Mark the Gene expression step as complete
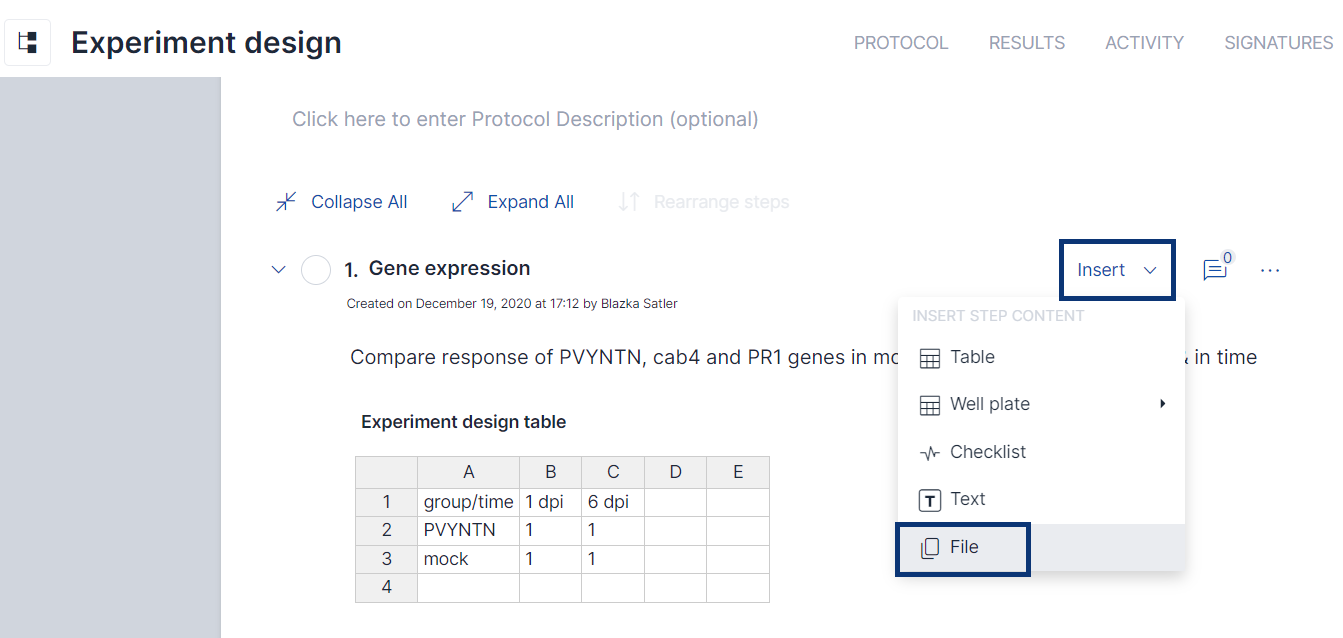The height and width of the screenshot is (638, 1343). point(315,269)
